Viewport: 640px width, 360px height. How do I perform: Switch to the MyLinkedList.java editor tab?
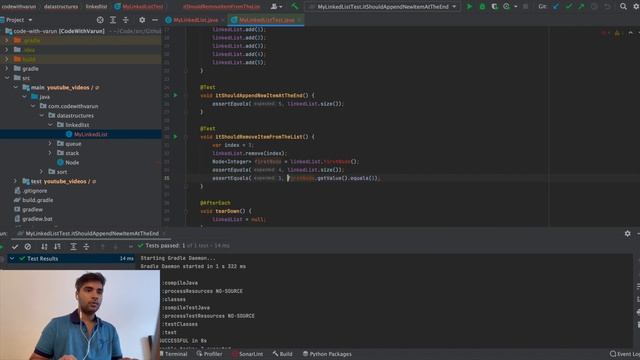click(195, 20)
